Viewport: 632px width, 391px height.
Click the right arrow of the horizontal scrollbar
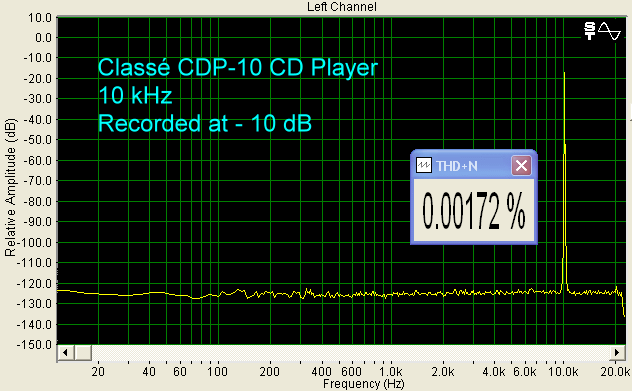pos(617,353)
